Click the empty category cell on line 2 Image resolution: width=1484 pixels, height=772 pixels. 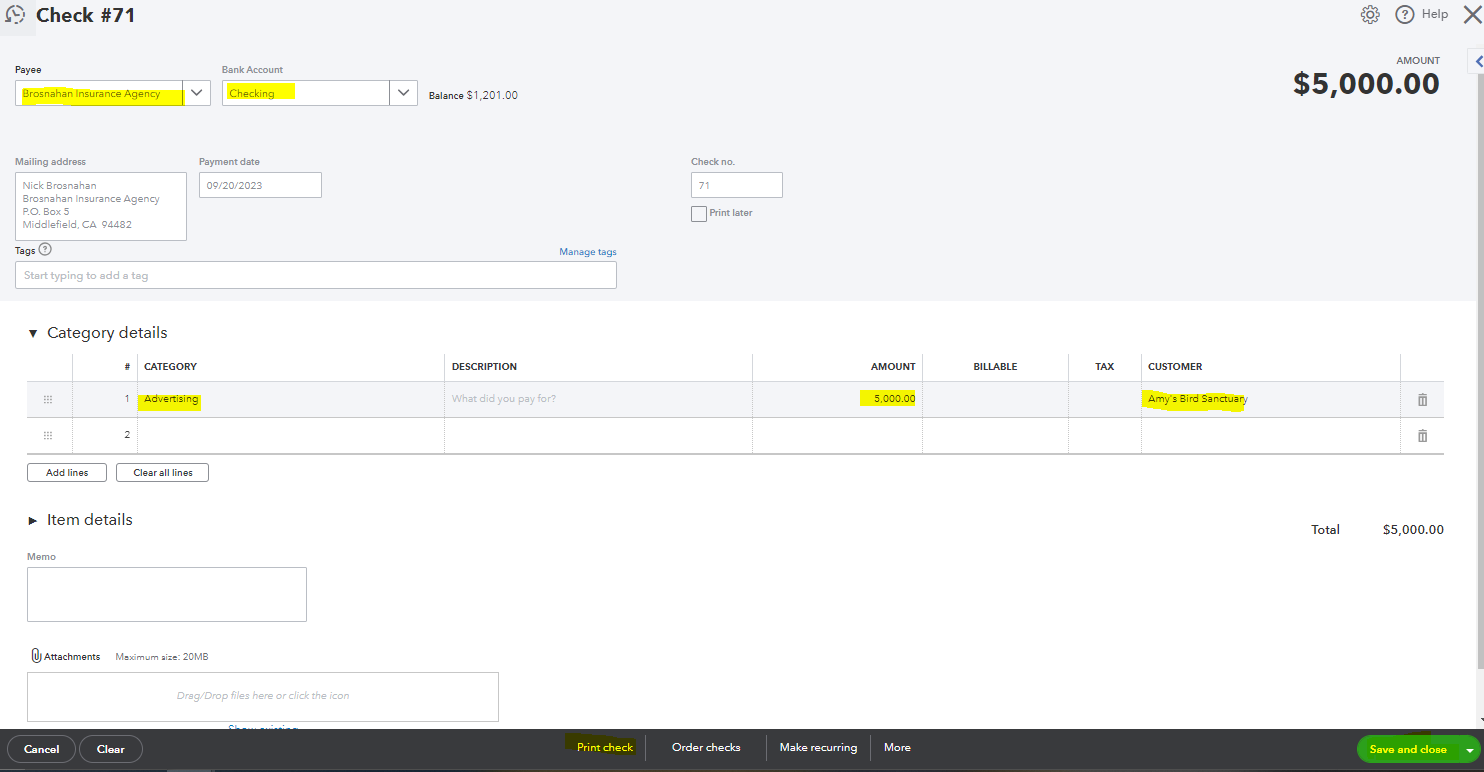291,435
